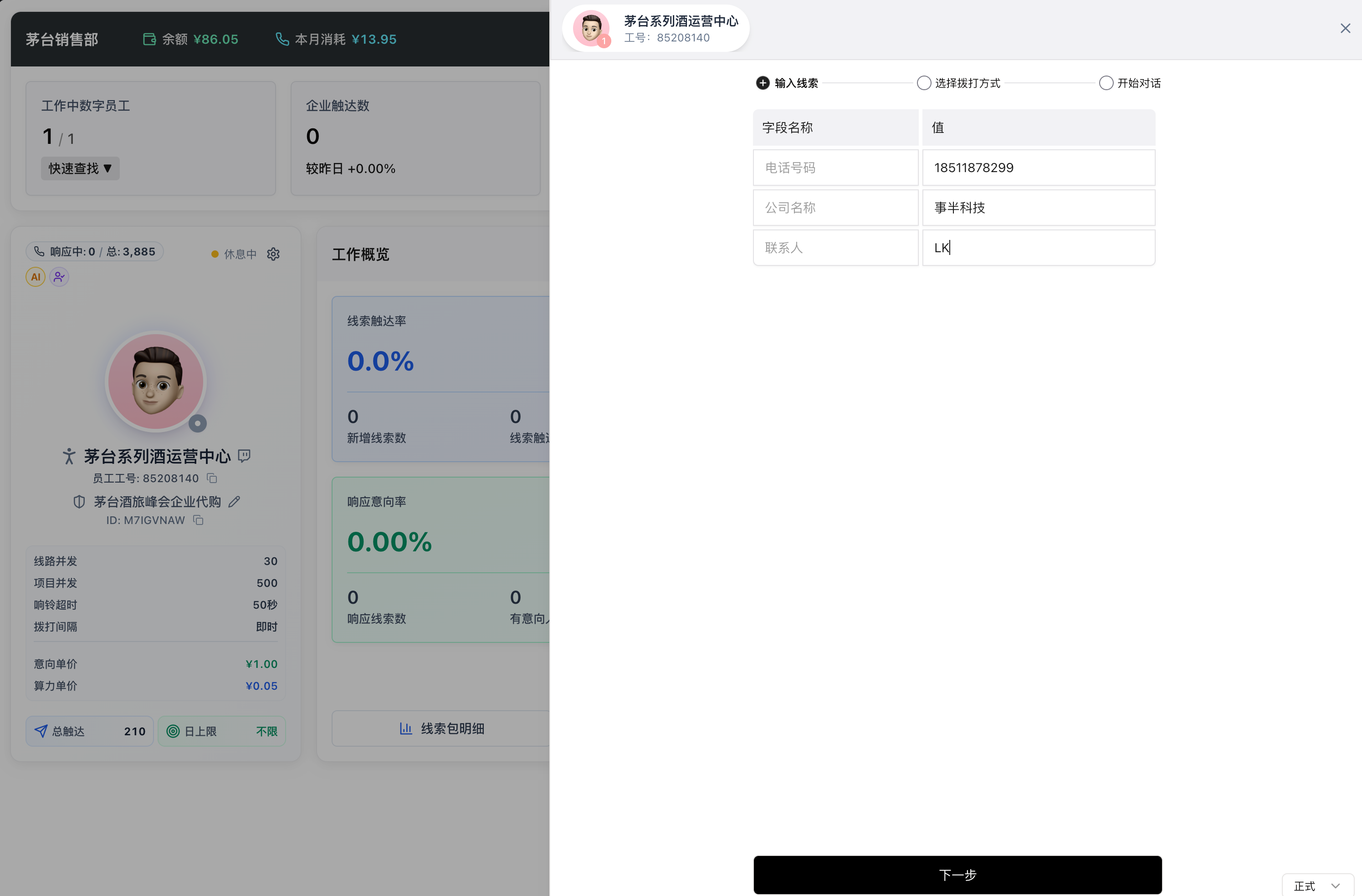Expand the 快速查找 dropdown

tap(80, 168)
